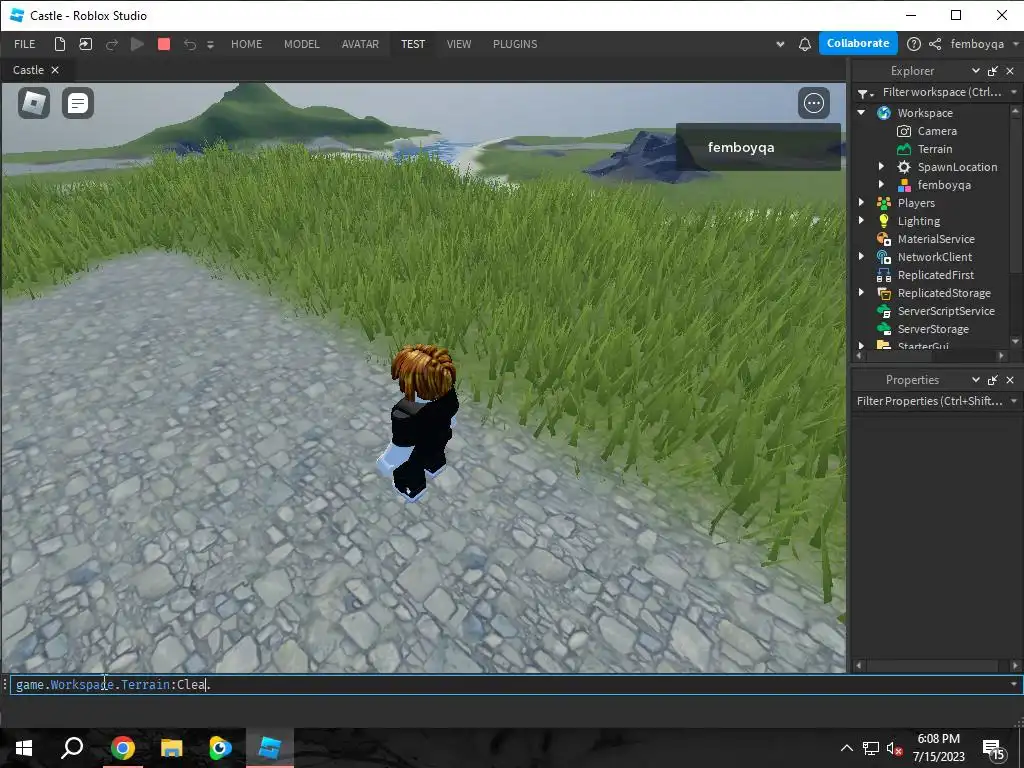Switch to the MODEL tab
This screenshot has height=768, width=1024.
tap(302, 44)
